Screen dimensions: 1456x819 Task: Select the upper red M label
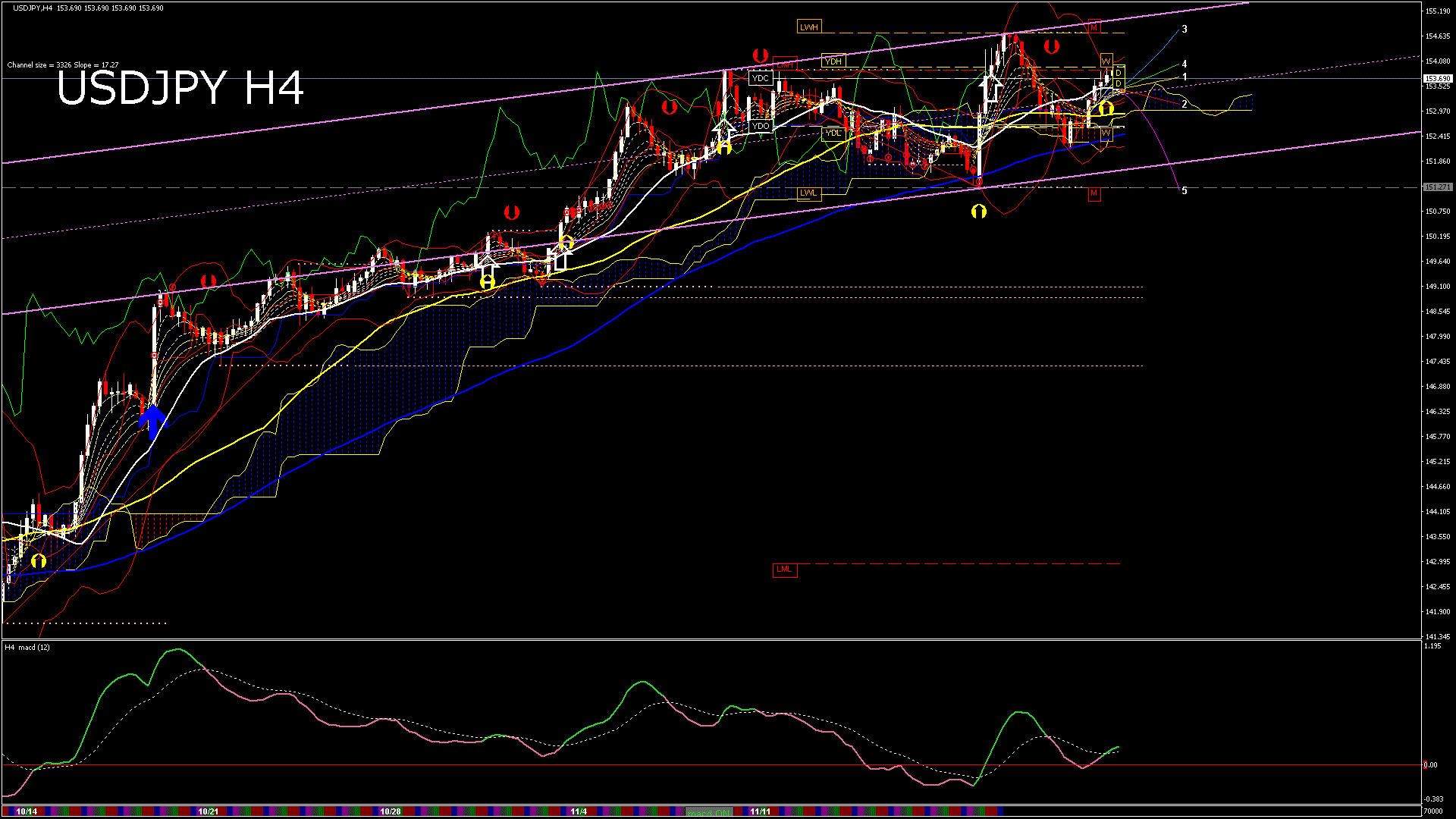coord(1094,27)
